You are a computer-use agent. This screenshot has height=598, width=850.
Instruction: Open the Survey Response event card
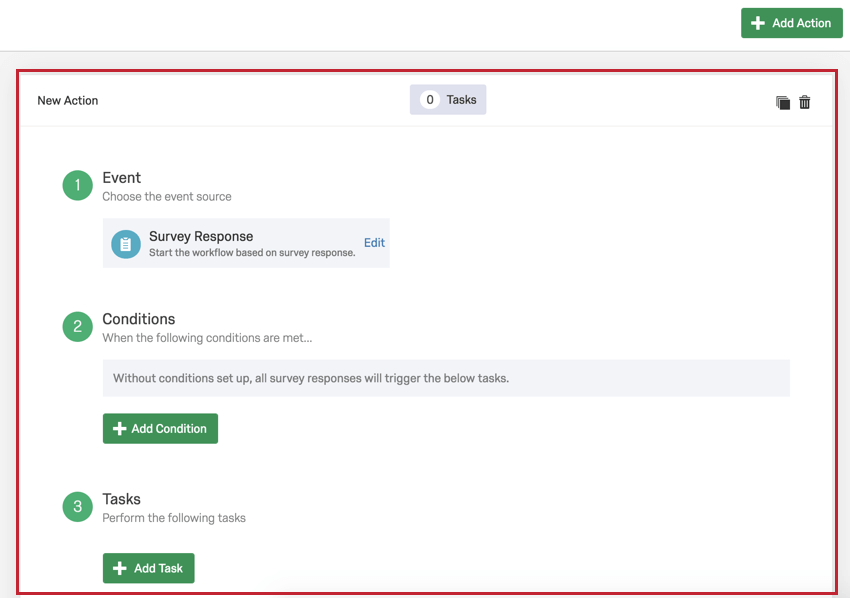point(246,243)
